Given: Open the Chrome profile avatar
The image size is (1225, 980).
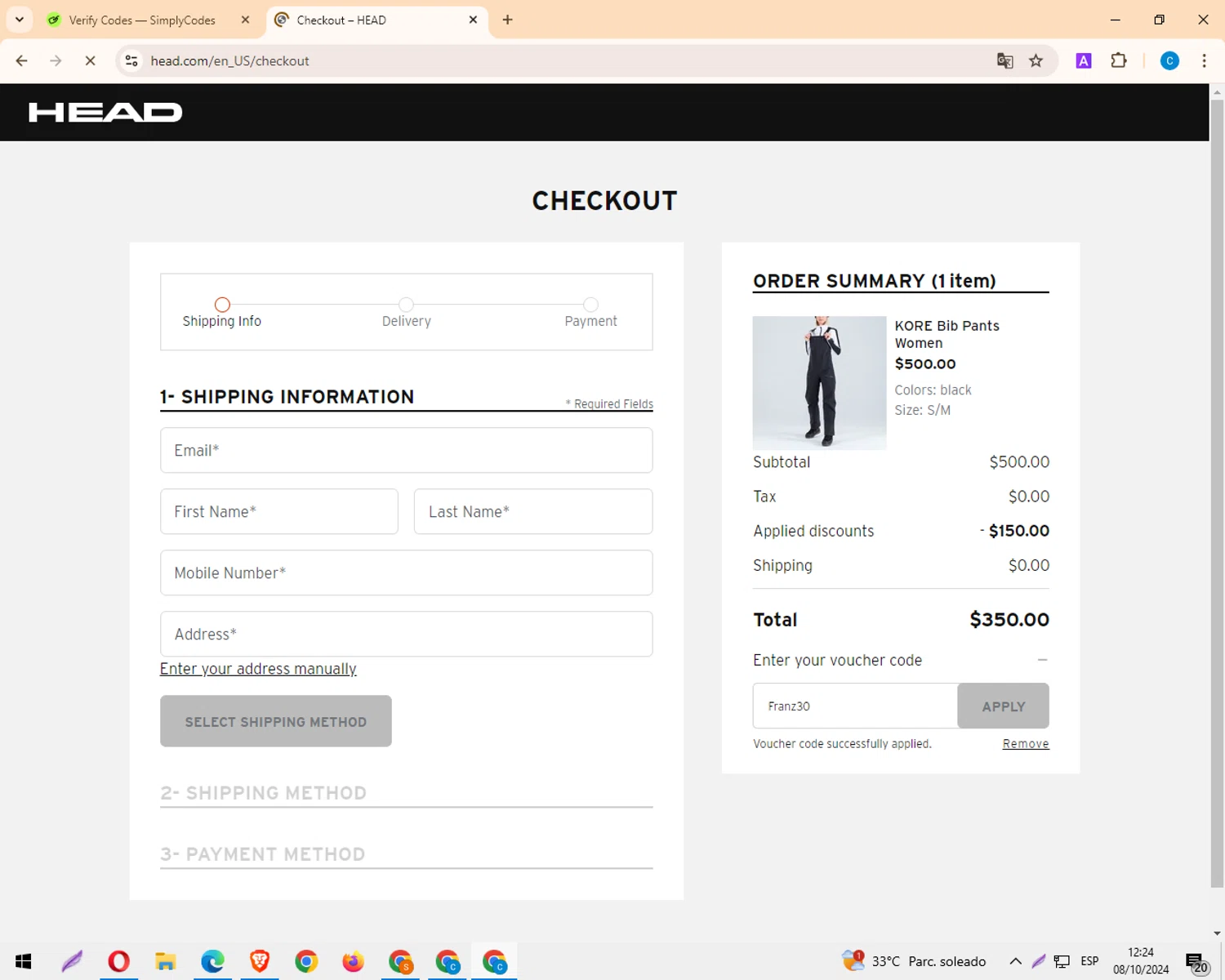Looking at the screenshot, I should pos(1169,60).
